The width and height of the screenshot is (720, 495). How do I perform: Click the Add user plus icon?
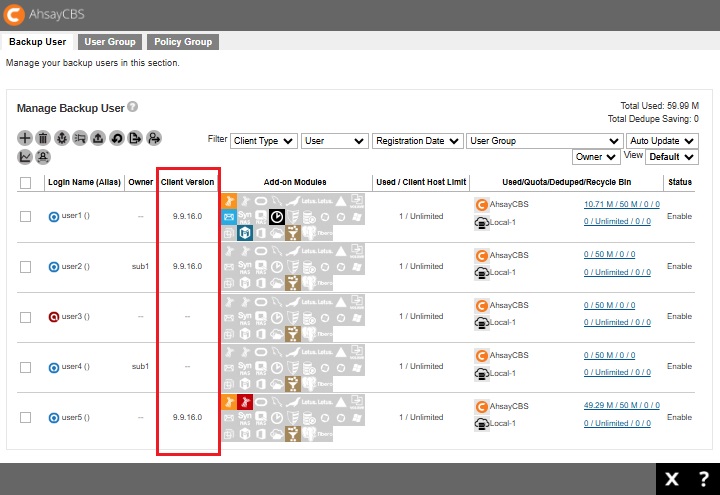(x=25, y=138)
